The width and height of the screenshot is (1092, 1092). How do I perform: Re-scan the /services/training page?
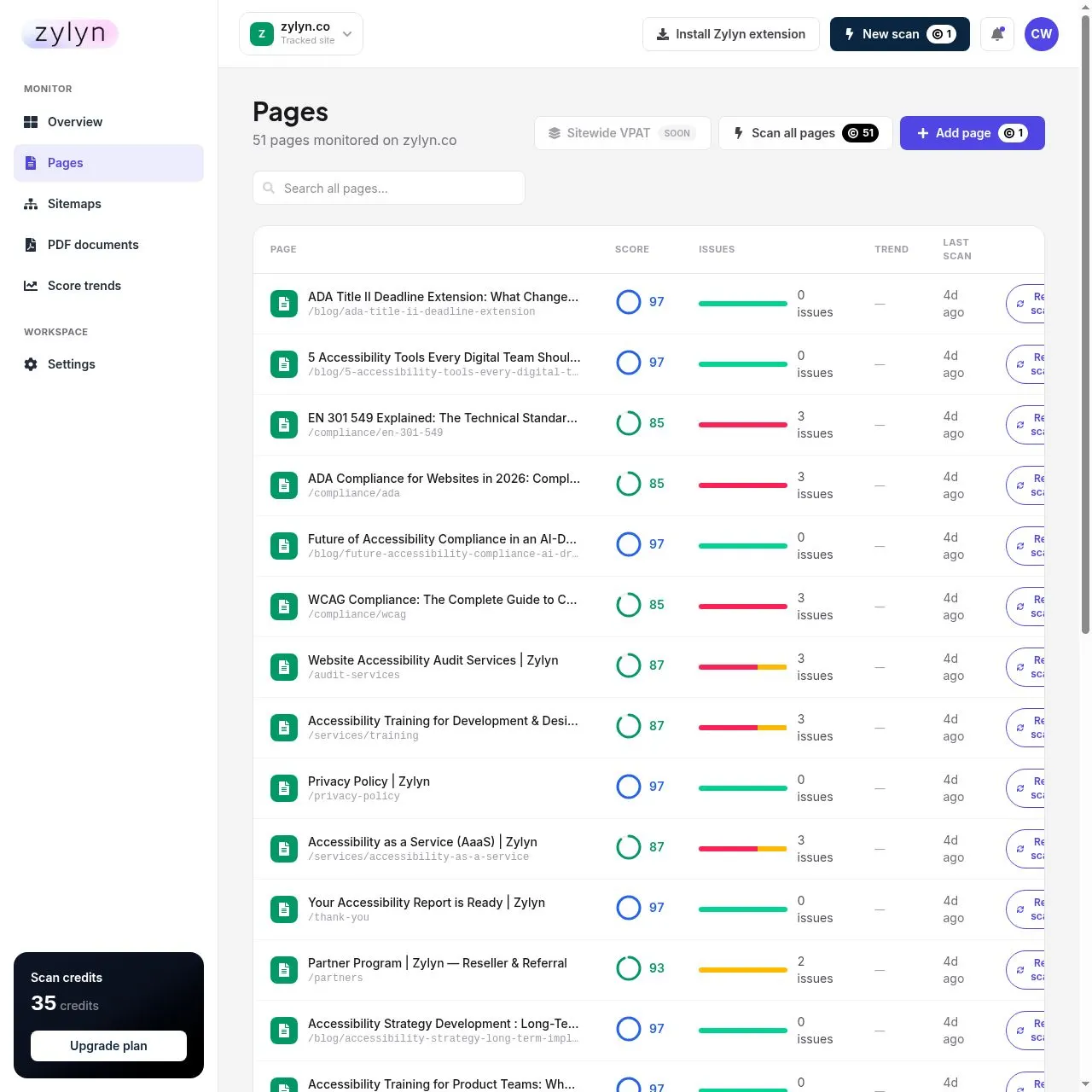pyautogui.click(x=1026, y=728)
